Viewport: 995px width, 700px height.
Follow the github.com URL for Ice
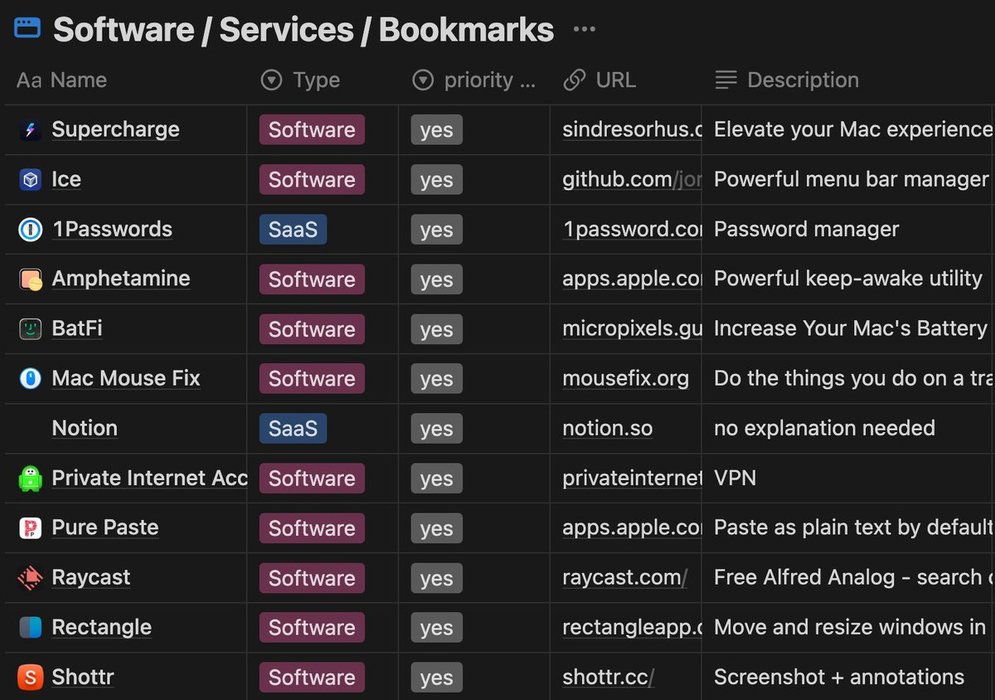632,180
